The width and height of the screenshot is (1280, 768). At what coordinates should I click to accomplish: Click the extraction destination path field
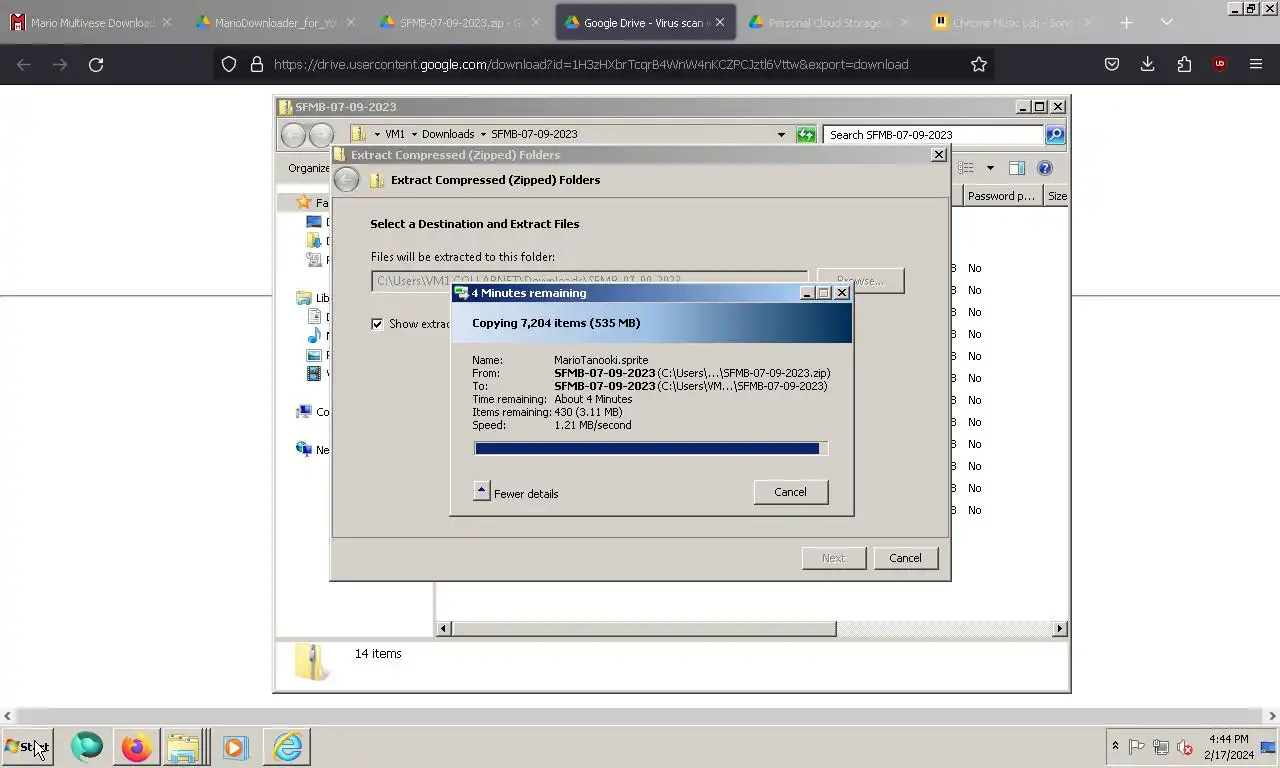[589, 281]
